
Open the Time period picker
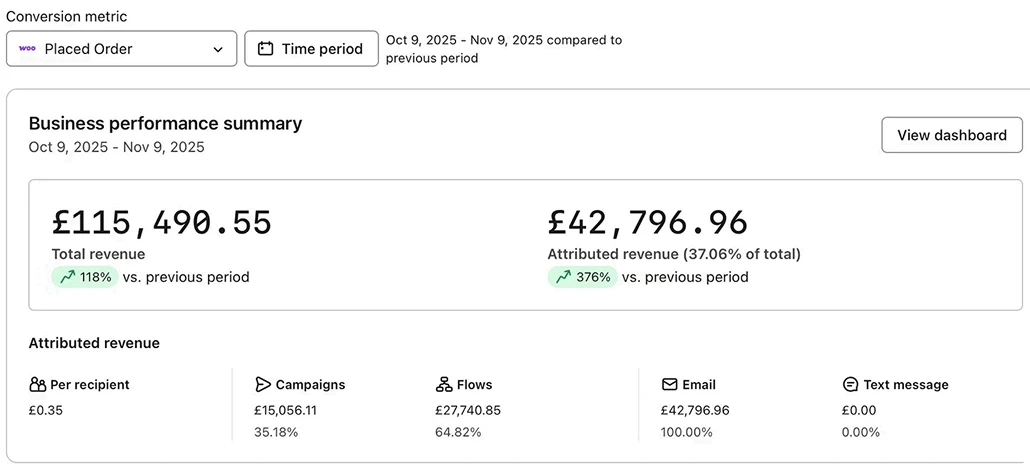311,48
